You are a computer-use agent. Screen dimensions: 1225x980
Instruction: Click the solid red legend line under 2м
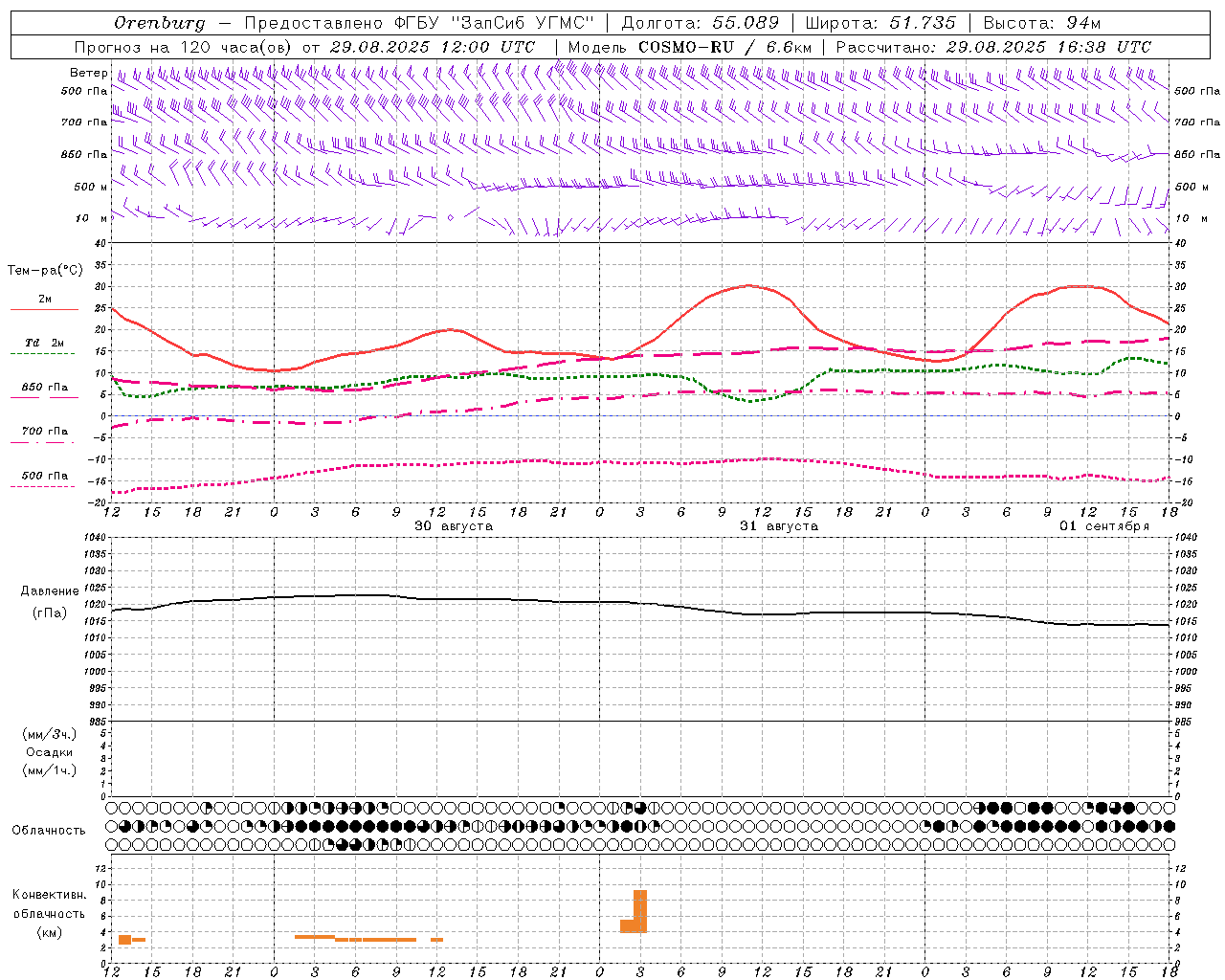(44, 310)
